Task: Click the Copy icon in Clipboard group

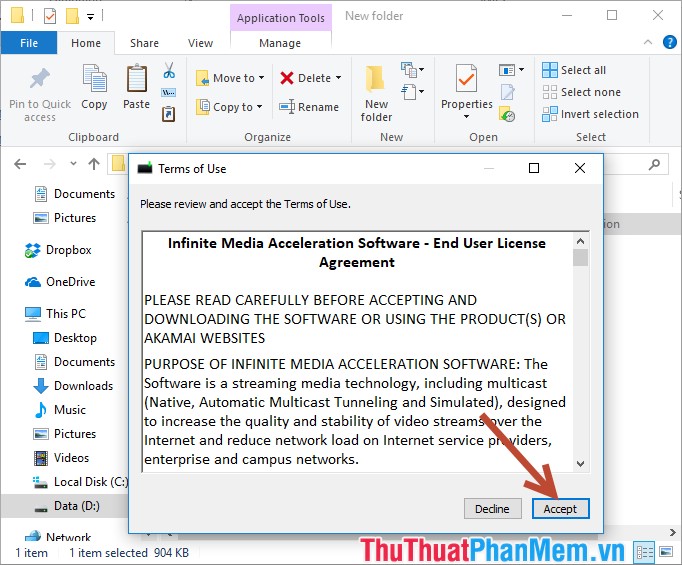Action: pyautogui.click(x=94, y=78)
